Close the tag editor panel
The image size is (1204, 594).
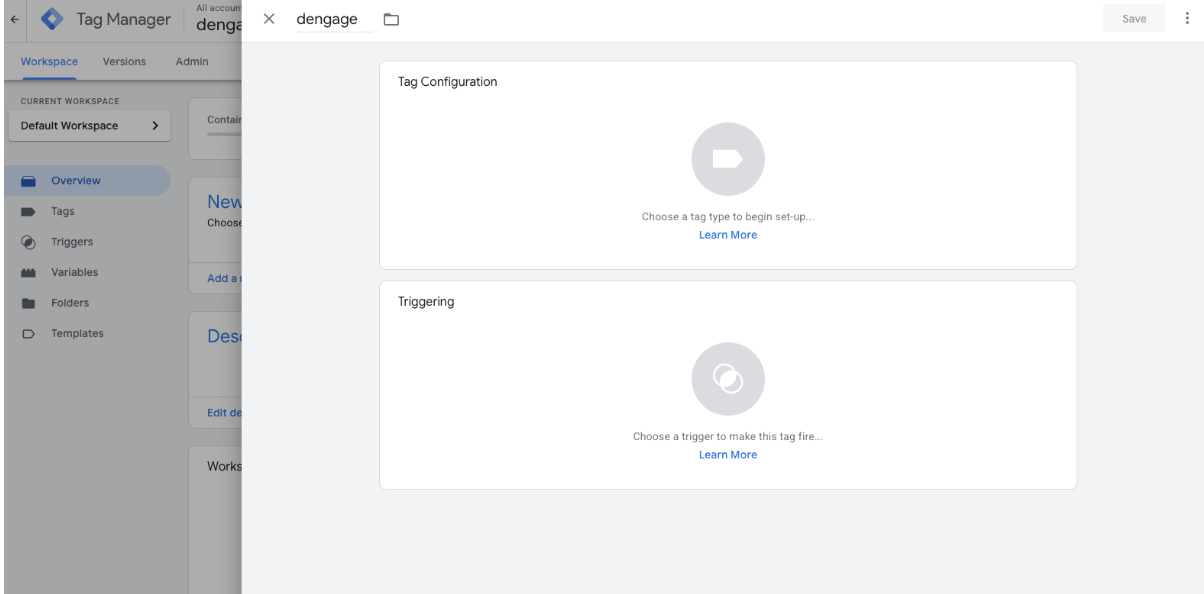click(x=269, y=19)
